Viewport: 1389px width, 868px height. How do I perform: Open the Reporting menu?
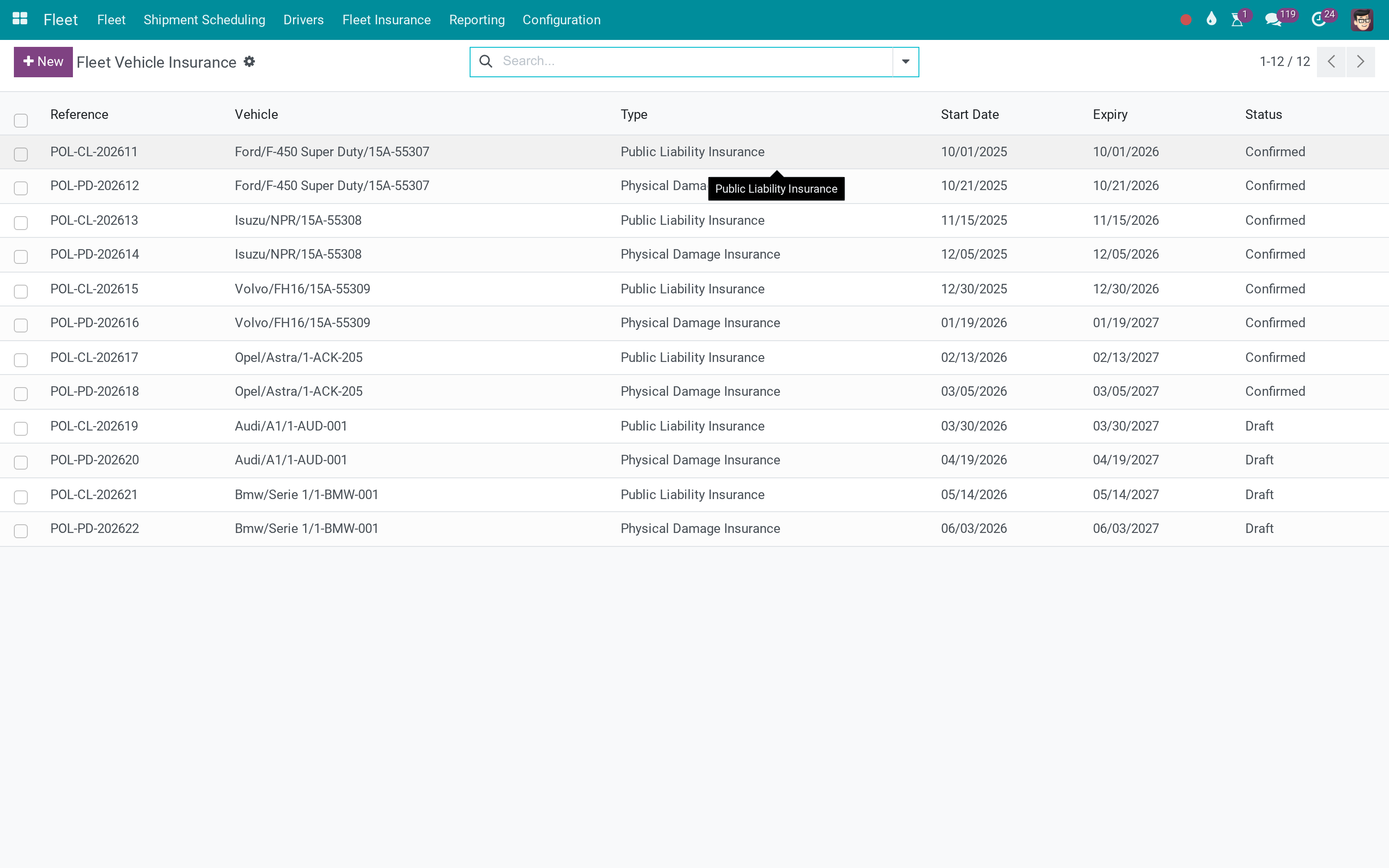477,20
